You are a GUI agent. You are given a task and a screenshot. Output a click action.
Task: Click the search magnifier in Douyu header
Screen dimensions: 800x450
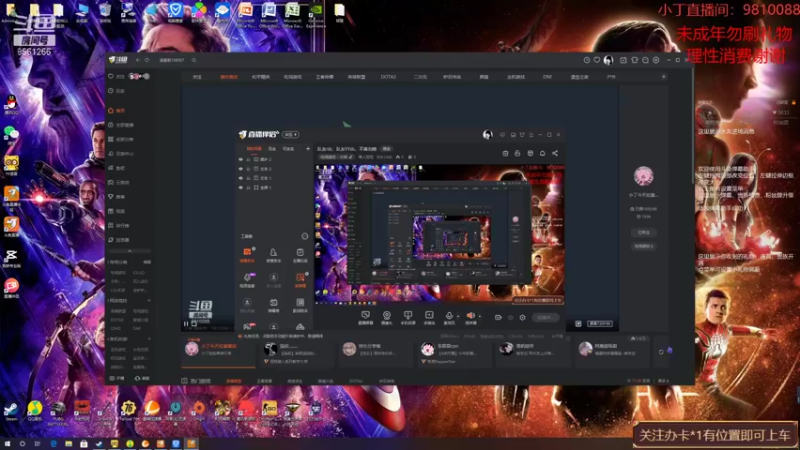[194, 60]
